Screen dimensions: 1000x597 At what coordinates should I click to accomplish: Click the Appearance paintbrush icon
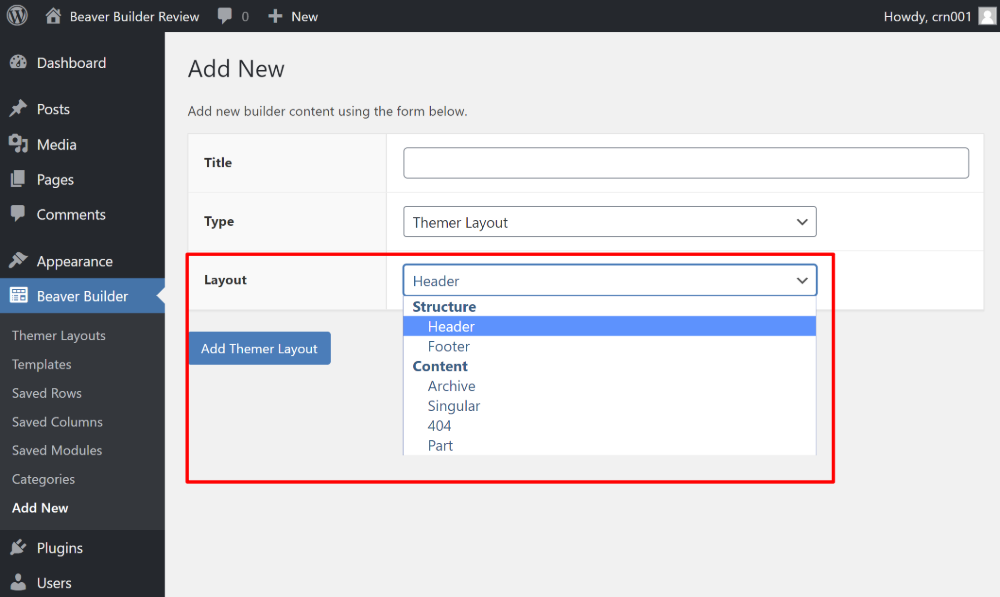18,260
